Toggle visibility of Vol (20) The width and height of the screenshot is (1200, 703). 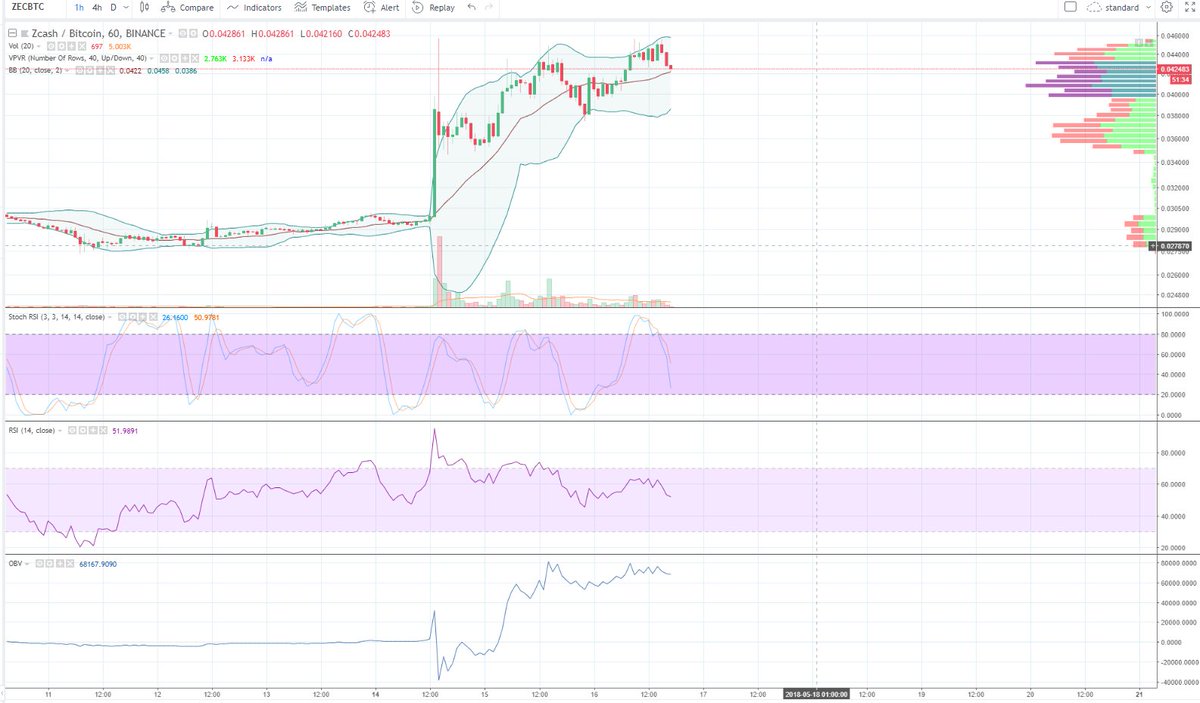51,46
